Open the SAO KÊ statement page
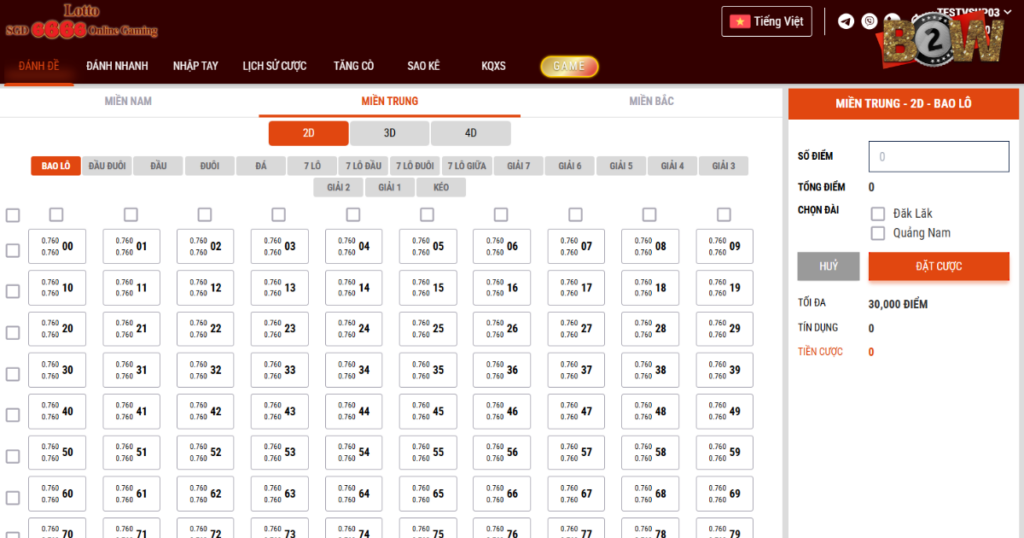Screen dimensions: 1024x538 tap(423, 66)
